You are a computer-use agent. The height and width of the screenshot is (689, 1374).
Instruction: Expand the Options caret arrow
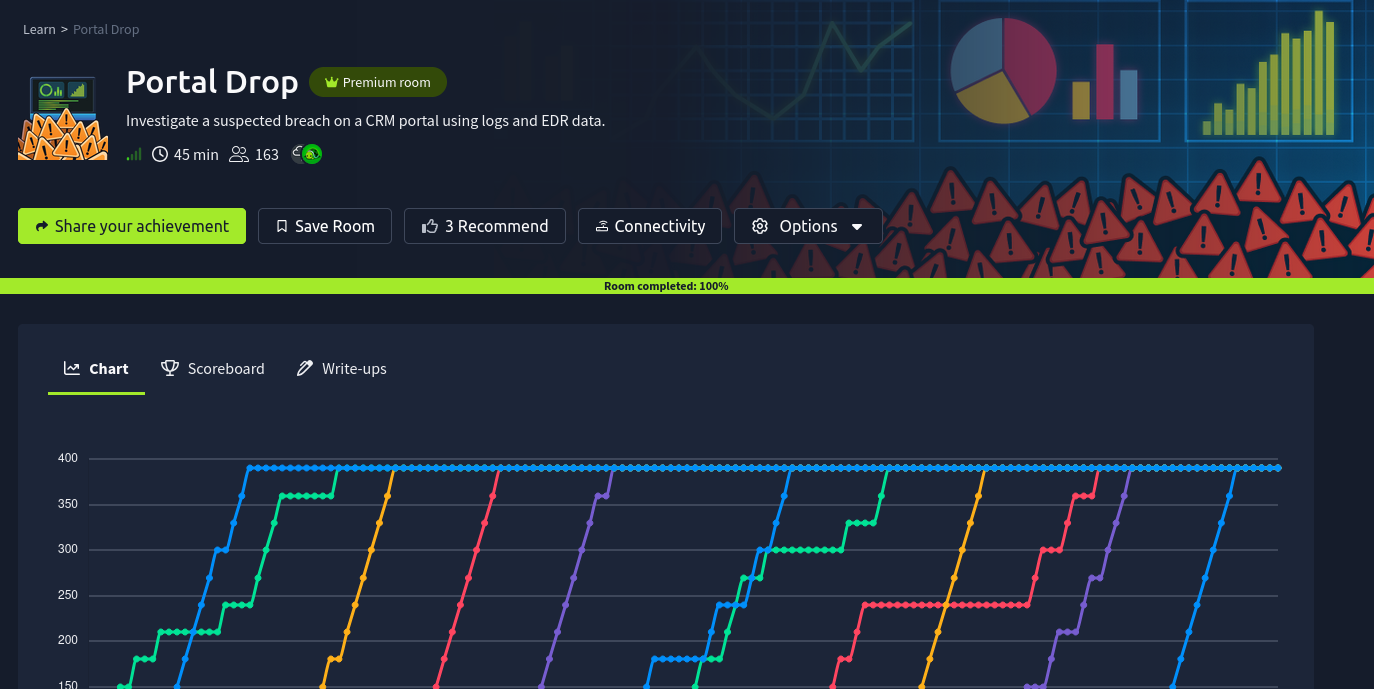point(857,227)
